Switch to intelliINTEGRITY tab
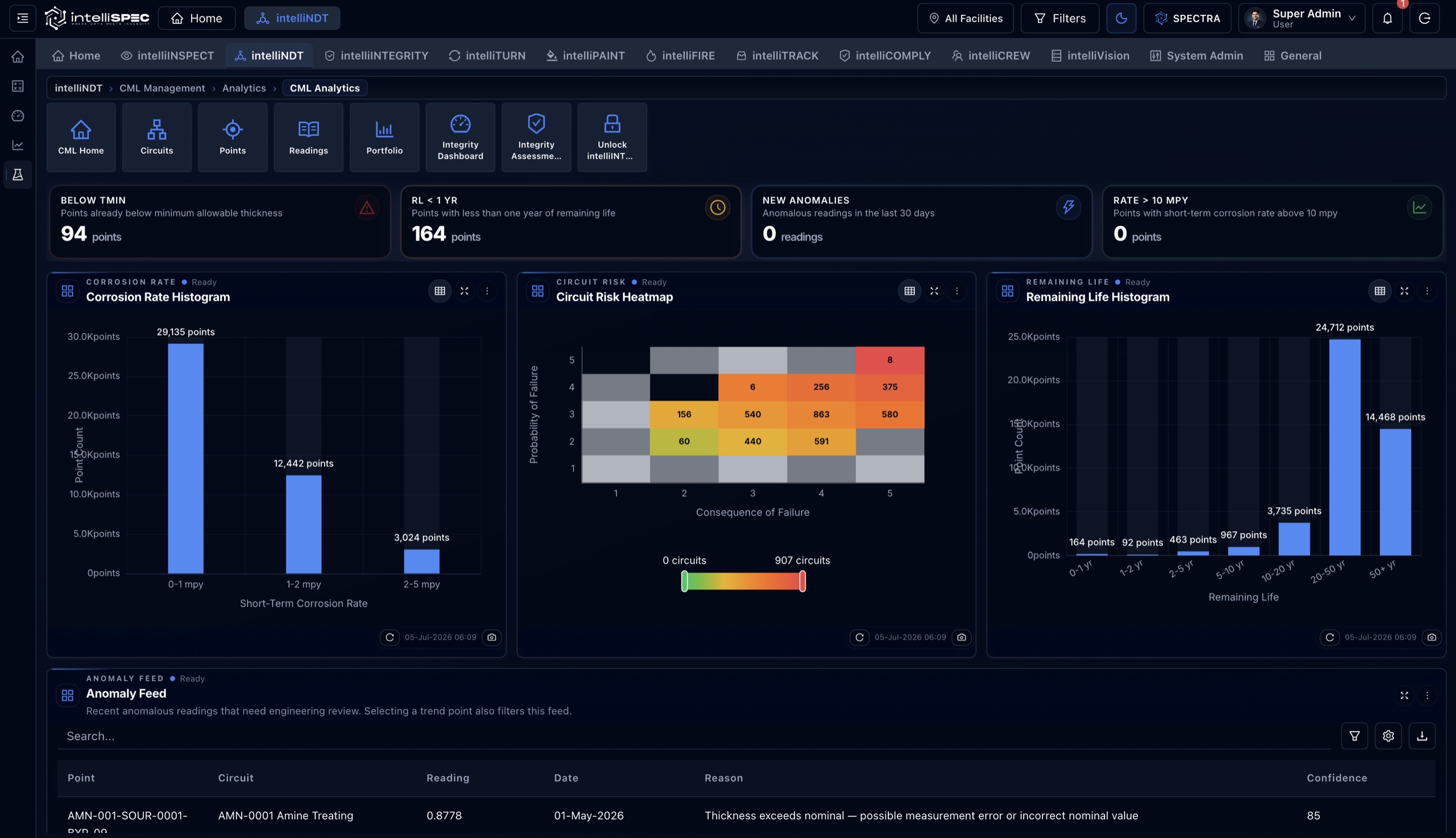 377,56
